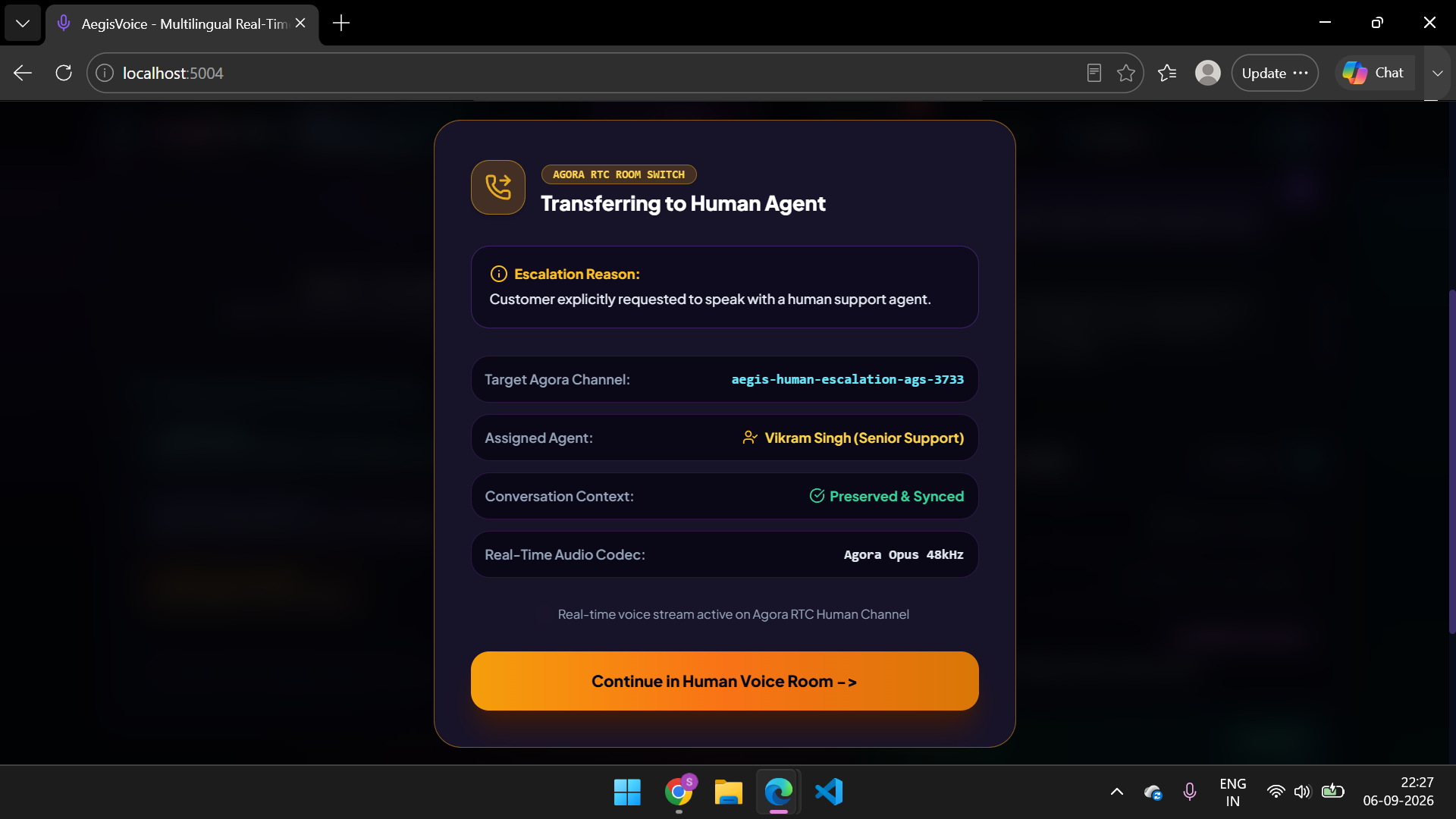Open the clock showing 22:27
The image size is (1456, 819).
coord(1398,791)
